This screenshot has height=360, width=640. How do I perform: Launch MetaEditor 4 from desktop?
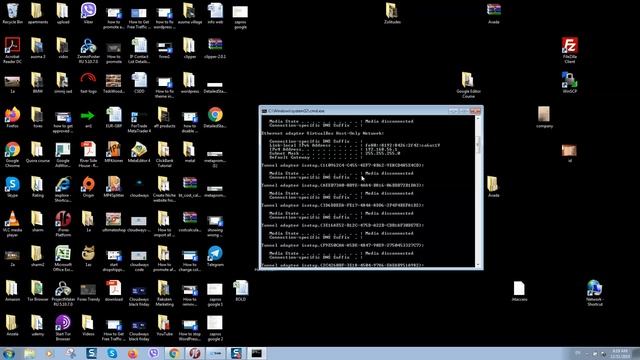pos(139,150)
